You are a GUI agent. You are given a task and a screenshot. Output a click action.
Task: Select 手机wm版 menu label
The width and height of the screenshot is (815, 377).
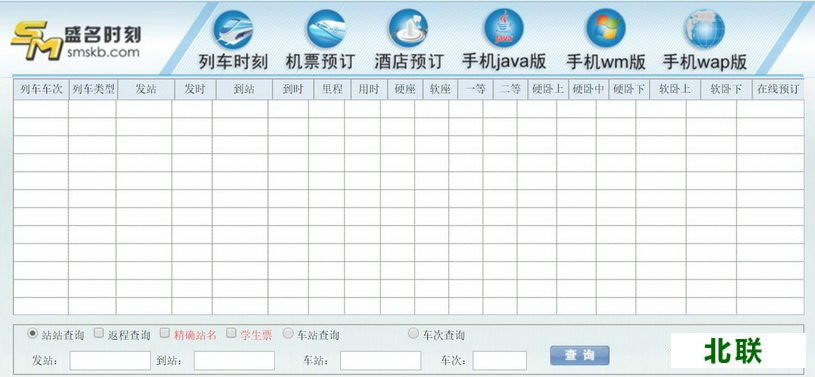point(606,62)
